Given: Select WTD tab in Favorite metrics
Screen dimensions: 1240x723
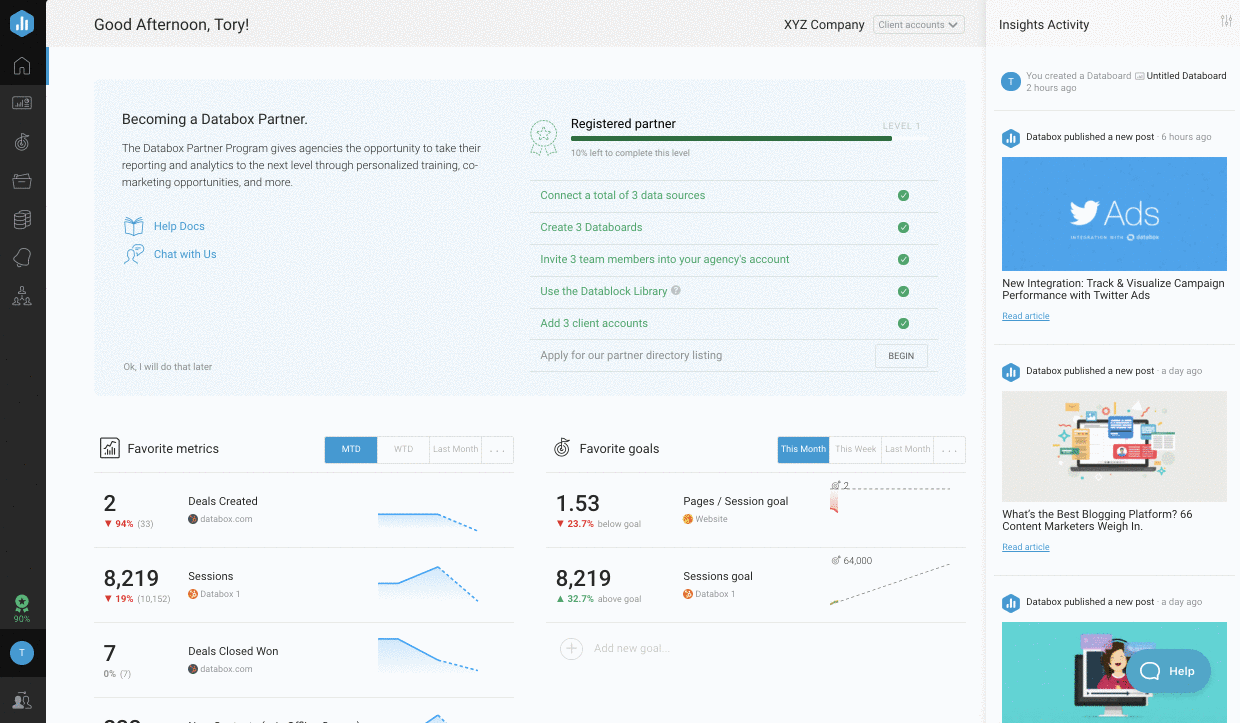Looking at the screenshot, I should [403, 450].
